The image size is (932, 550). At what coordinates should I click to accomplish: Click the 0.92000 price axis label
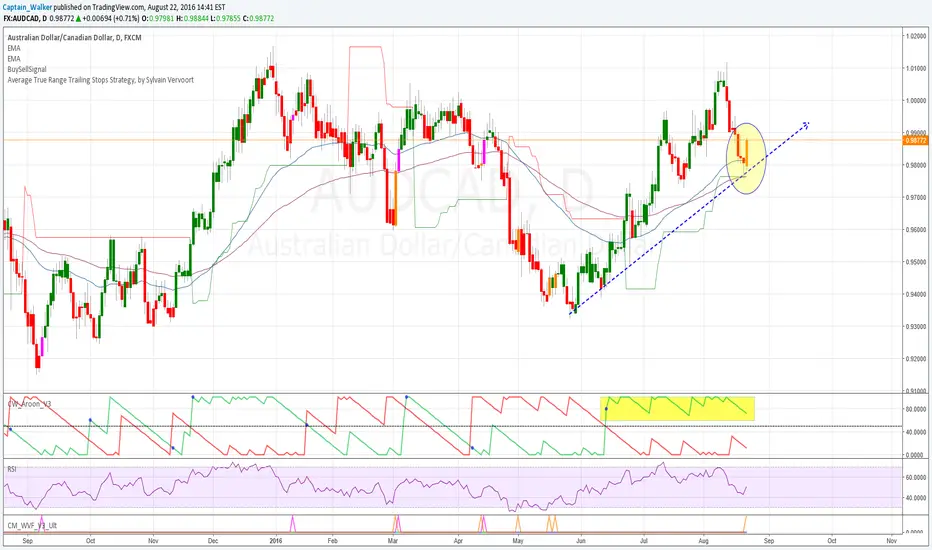pos(916,359)
